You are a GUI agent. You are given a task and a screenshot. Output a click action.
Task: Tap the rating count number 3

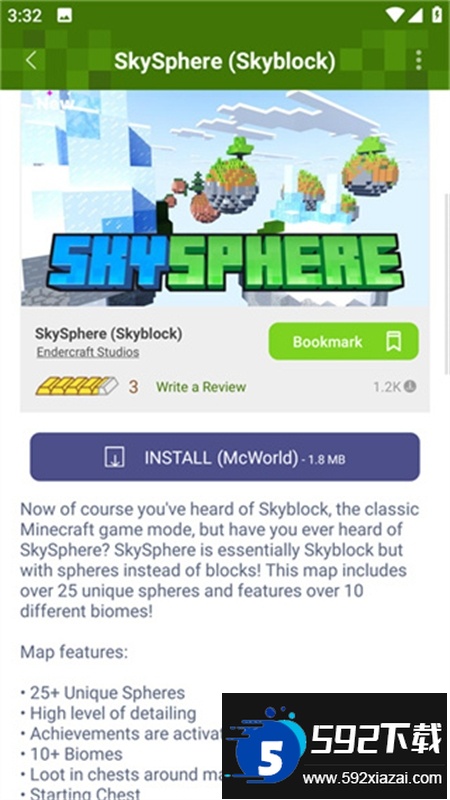coord(133,387)
